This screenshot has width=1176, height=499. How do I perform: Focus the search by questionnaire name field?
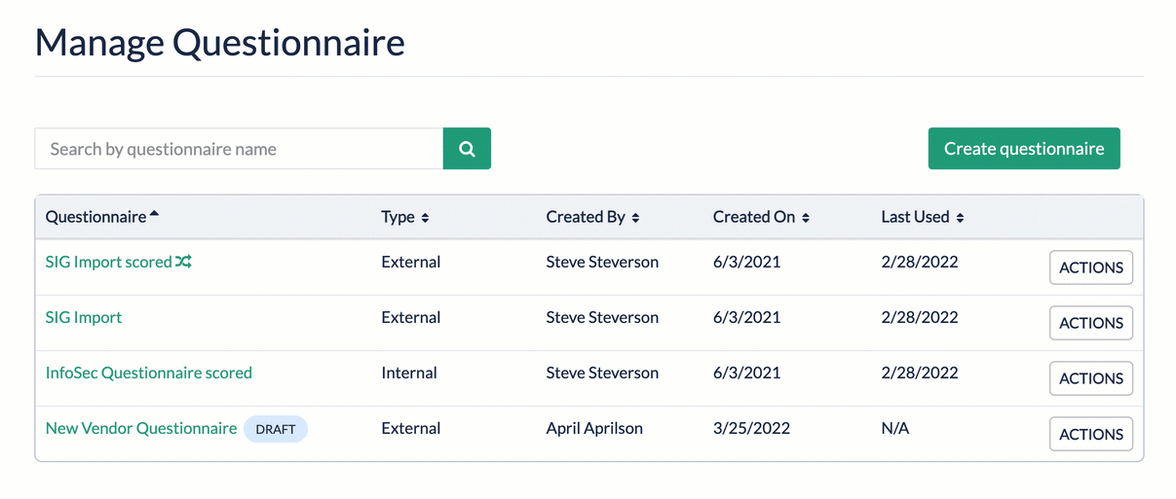coord(239,149)
